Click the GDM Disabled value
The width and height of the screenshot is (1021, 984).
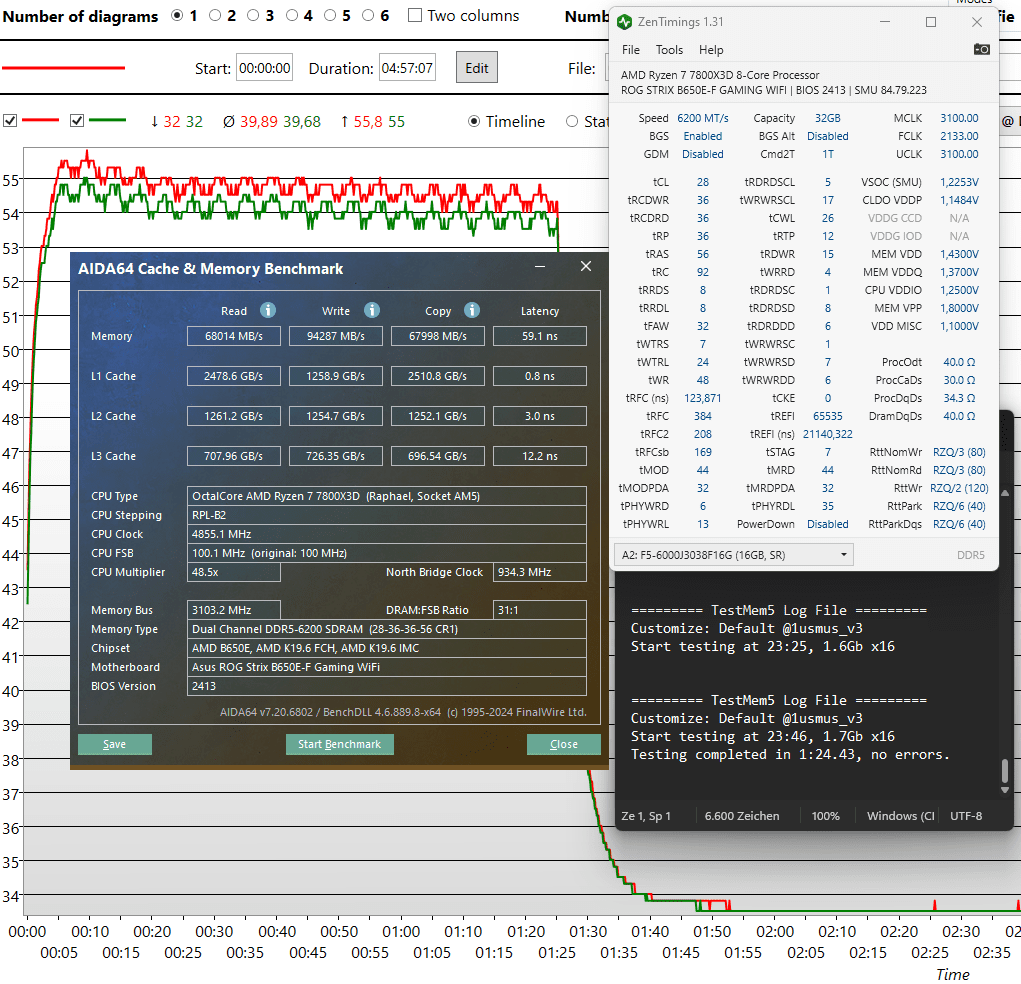(703, 154)
